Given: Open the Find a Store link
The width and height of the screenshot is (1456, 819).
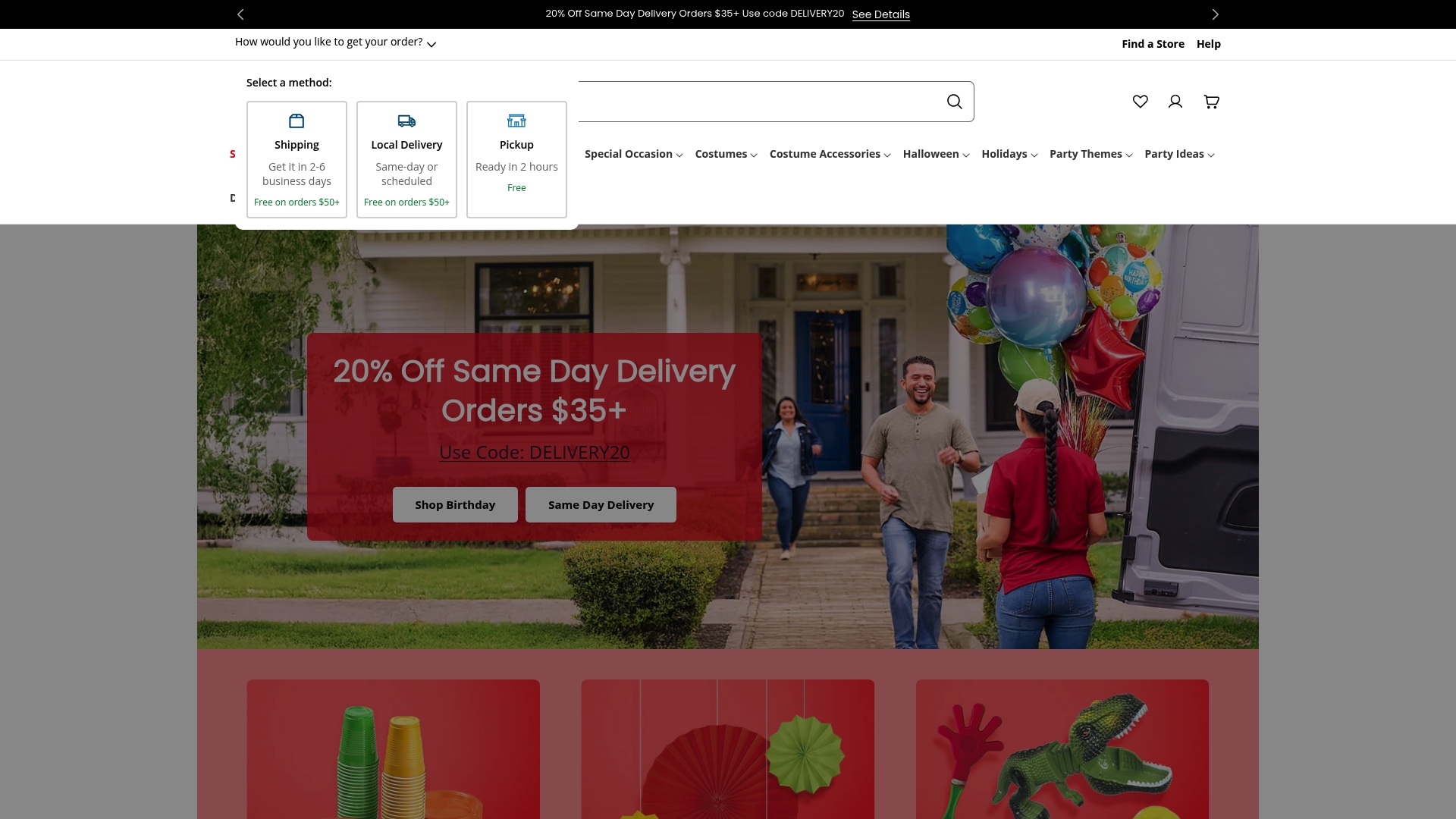Looking at the screenshot, I should 1153,44.
